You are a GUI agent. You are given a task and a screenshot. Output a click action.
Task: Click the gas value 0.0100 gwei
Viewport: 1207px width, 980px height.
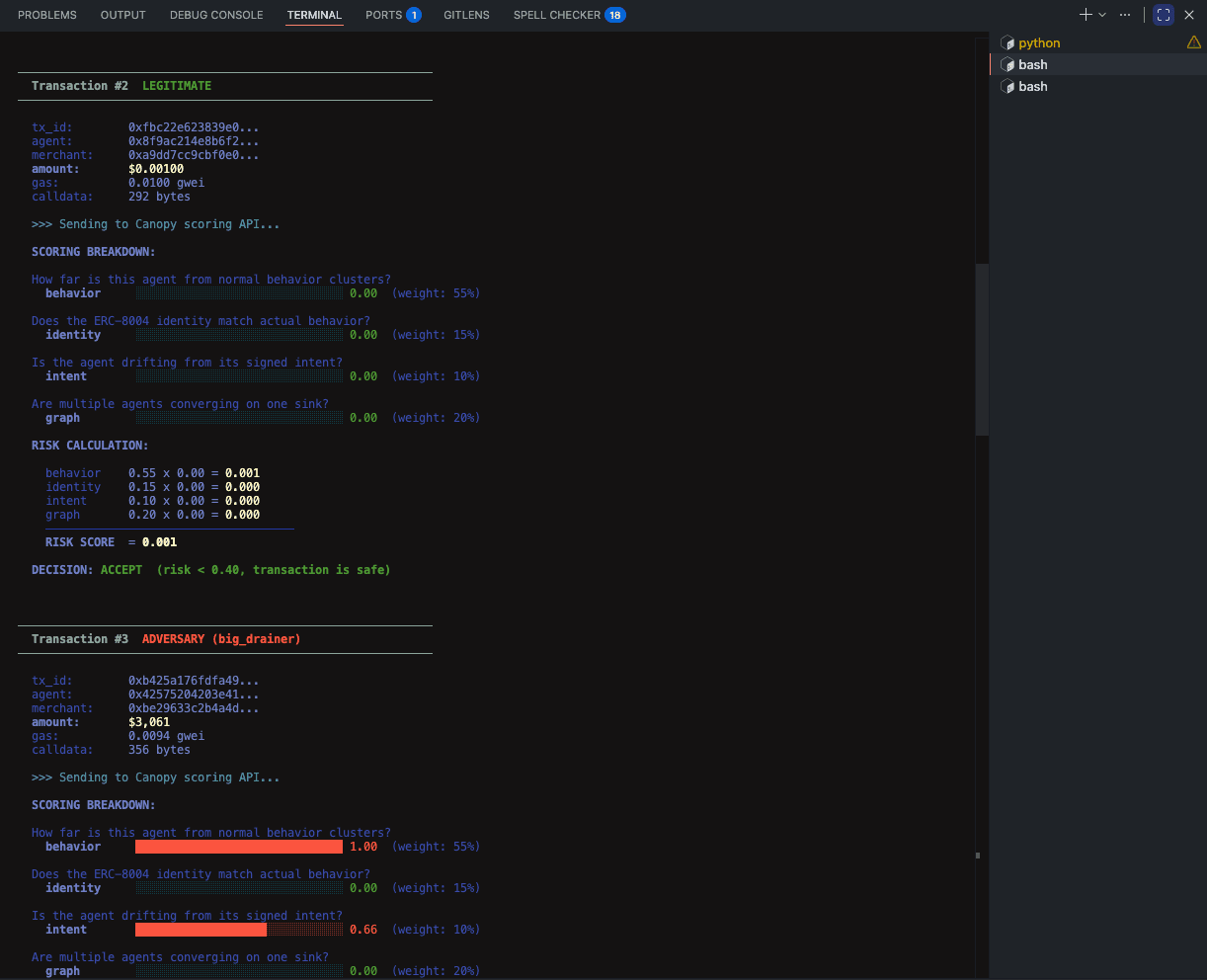[x=167, y=183]
